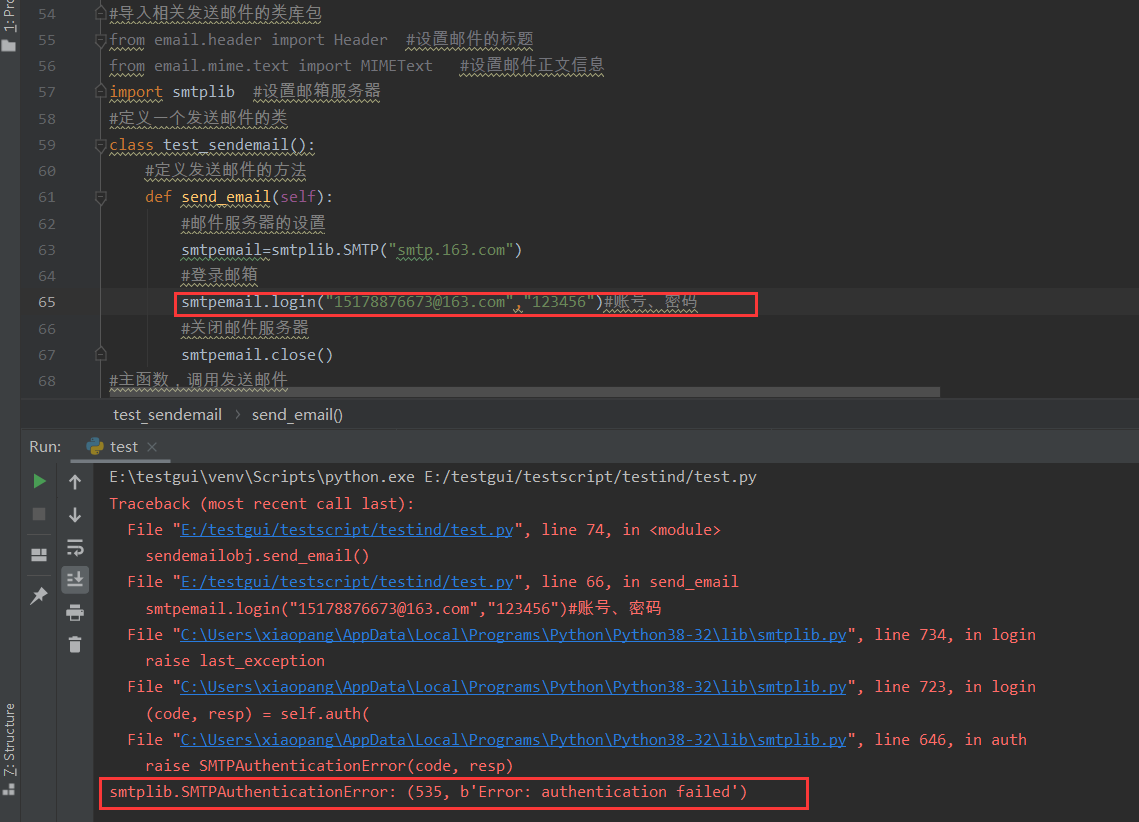Toggle the import block fold marker at line 55
The image size is (1139, 822).
coord(101,40)
